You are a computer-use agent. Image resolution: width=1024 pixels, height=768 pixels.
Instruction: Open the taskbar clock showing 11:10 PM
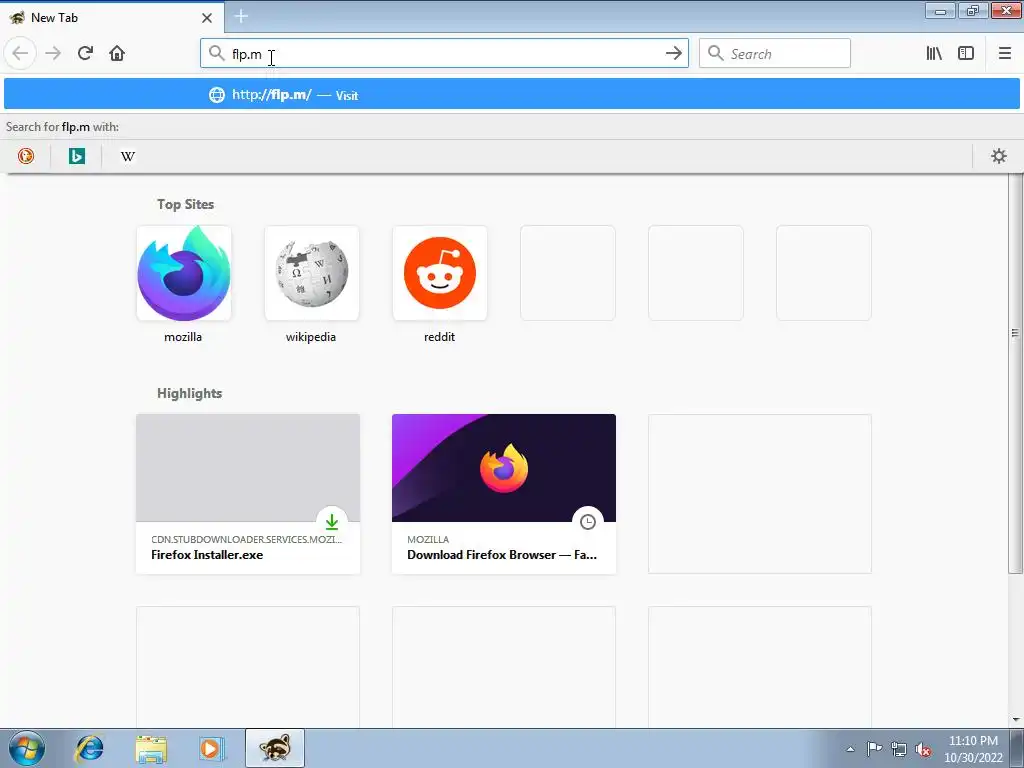click(973, 749)
